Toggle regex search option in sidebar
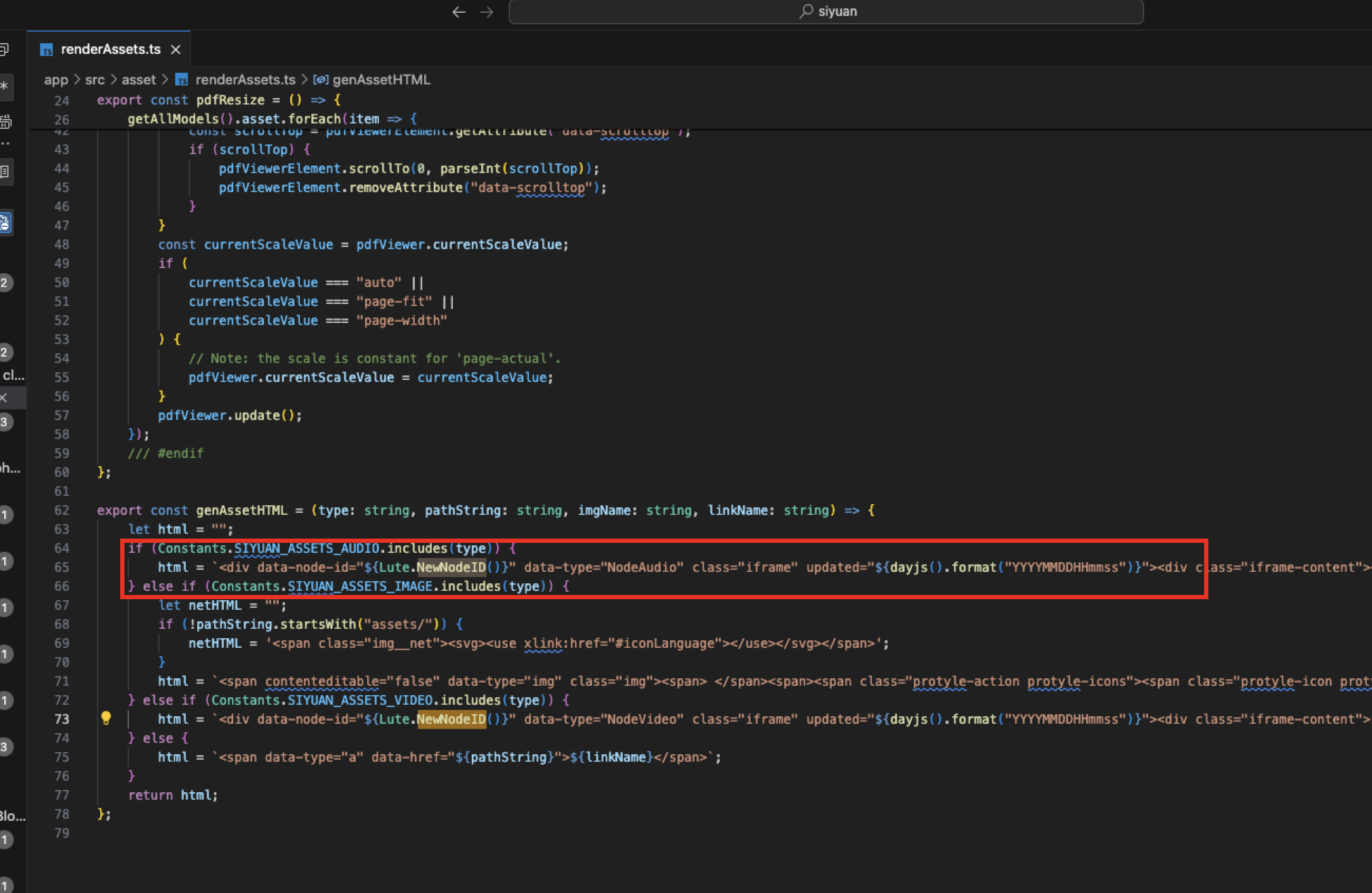Screen dimensions: 1372x893 [x=5, y=87]
